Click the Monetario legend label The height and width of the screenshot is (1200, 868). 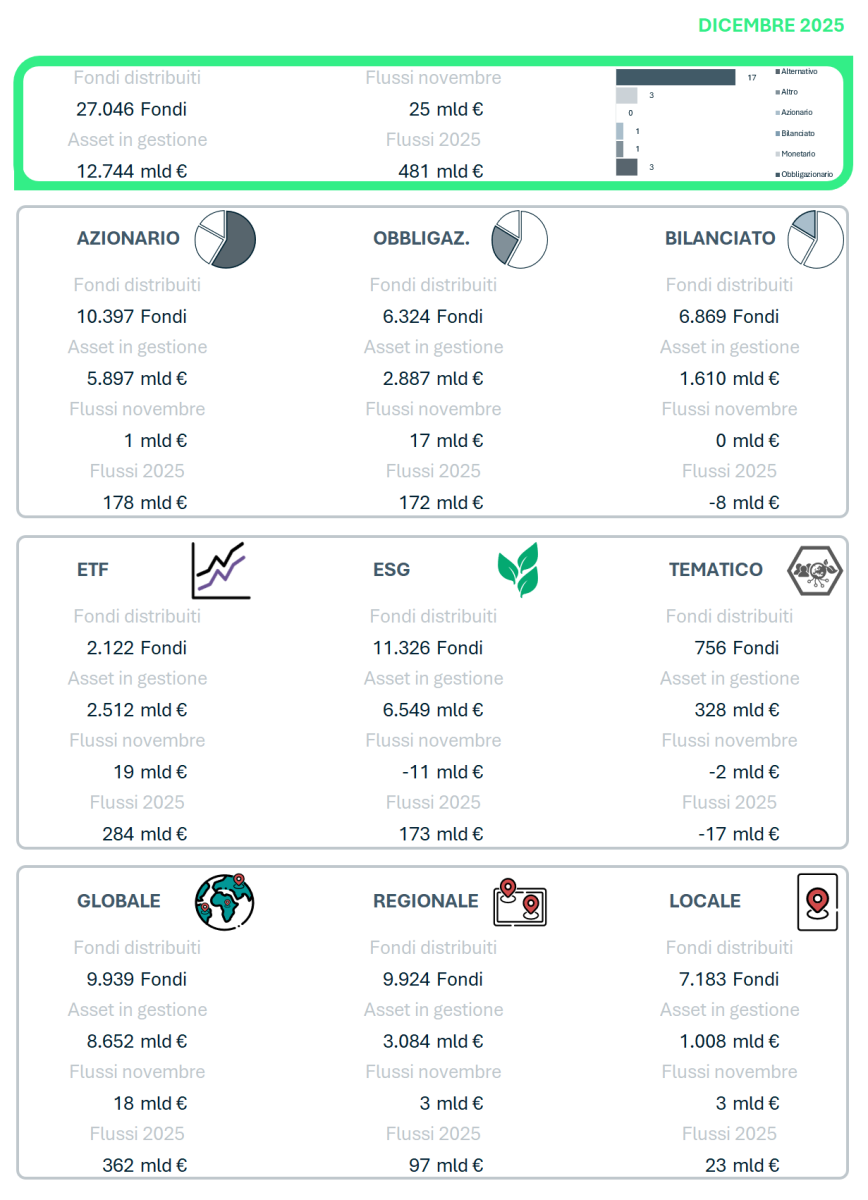[798, 154]
